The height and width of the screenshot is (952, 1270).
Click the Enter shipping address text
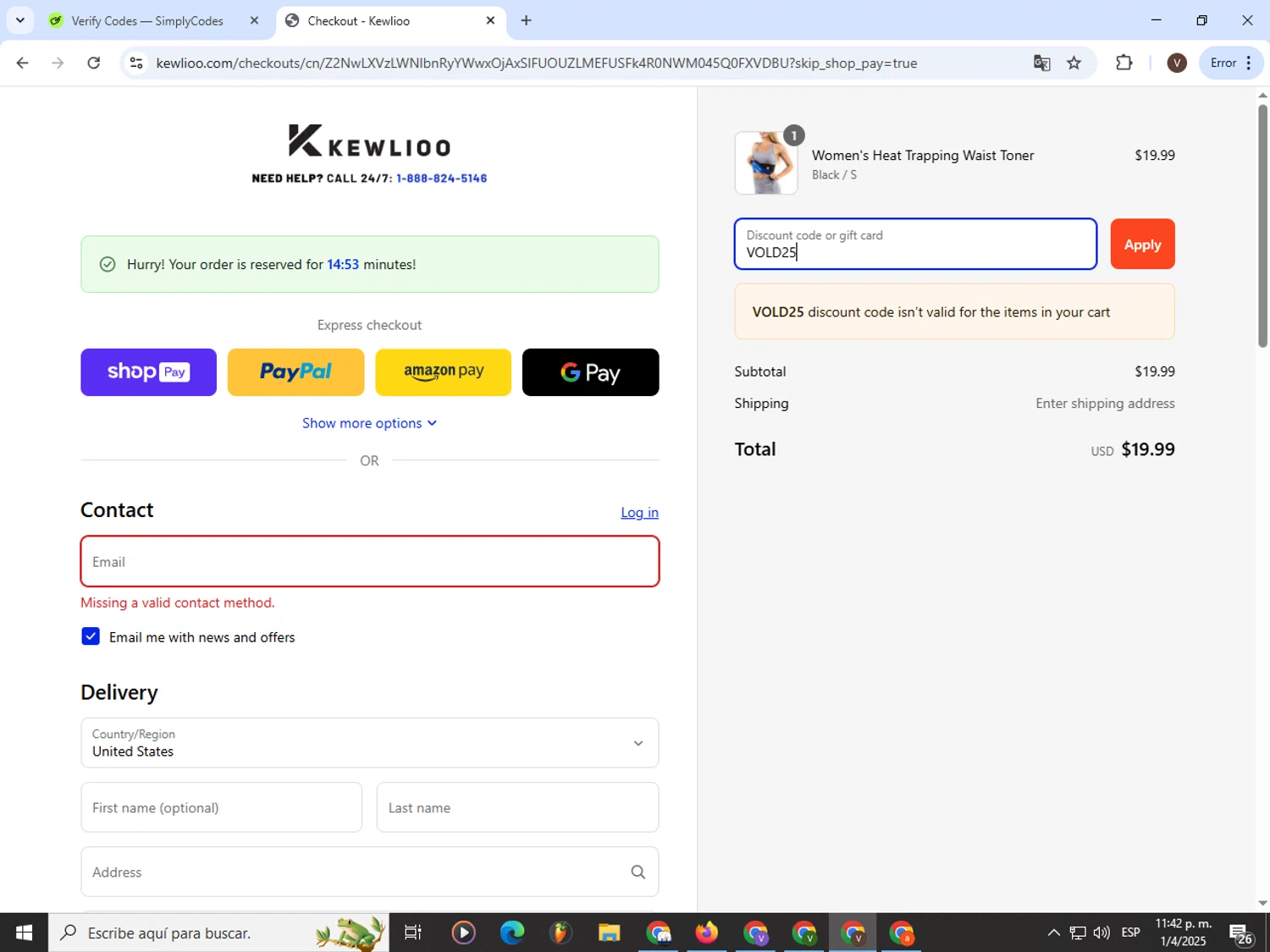(1105, 404)
